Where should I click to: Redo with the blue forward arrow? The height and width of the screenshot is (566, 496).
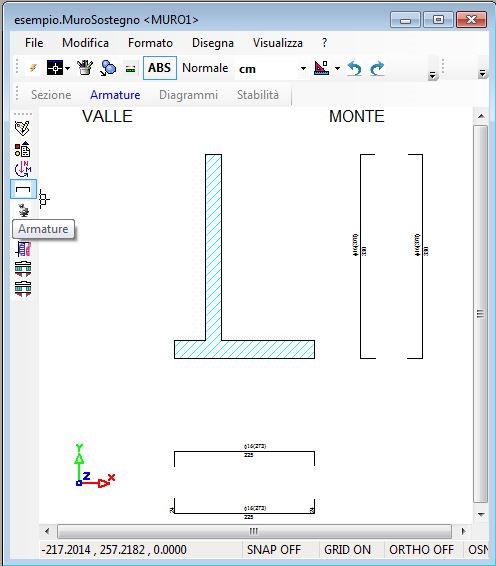click(377, 68)
